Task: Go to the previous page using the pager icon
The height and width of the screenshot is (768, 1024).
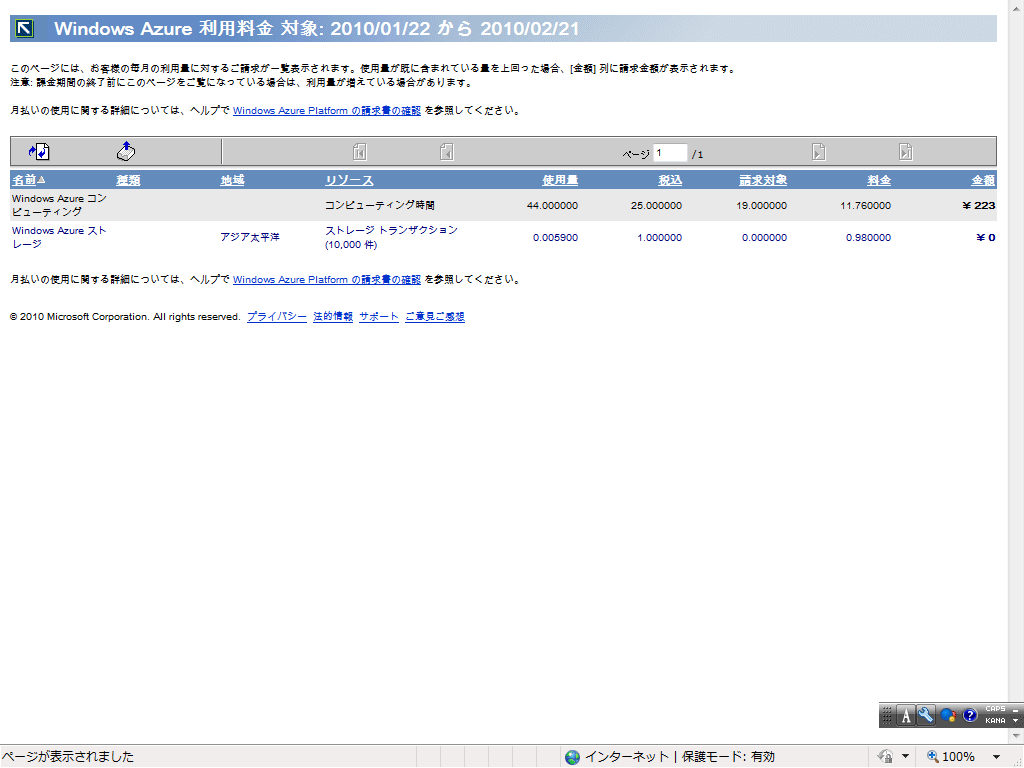Action: (x=447, y=152)
